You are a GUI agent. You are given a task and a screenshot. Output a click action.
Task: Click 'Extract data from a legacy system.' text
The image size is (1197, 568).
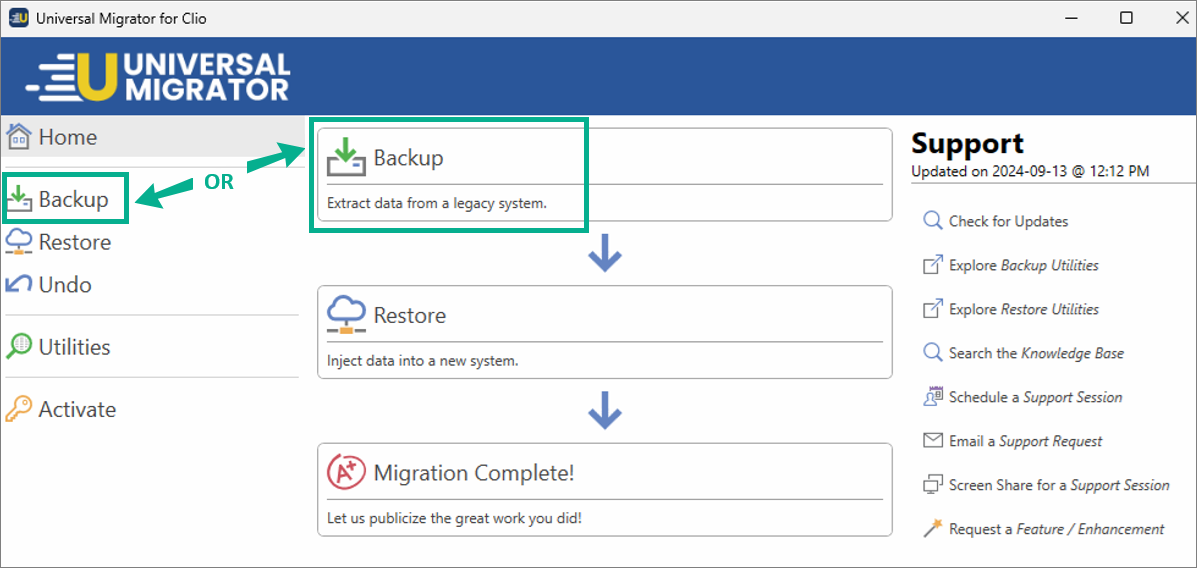(x=437, y=204)
